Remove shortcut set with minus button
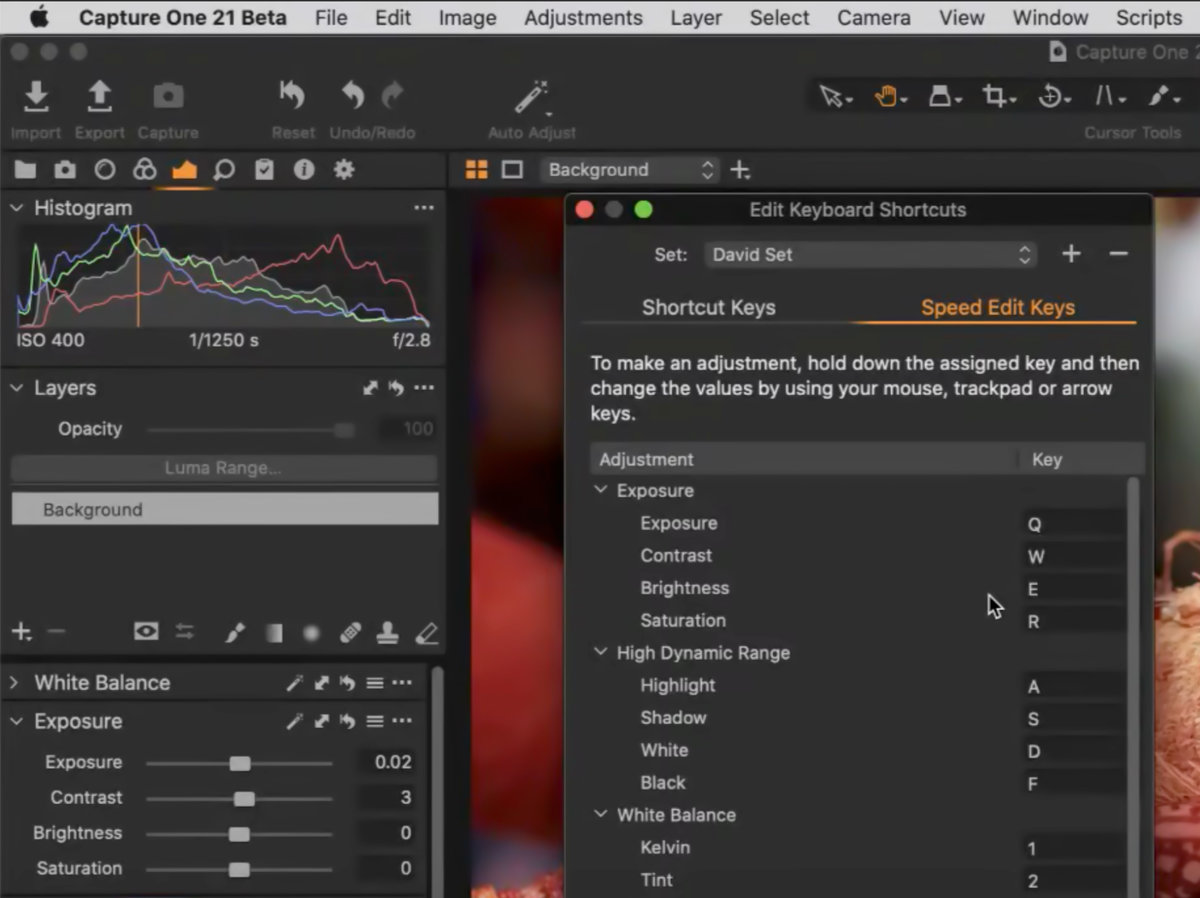Viewport: 1200px width, 898px height. [1118, 254]
